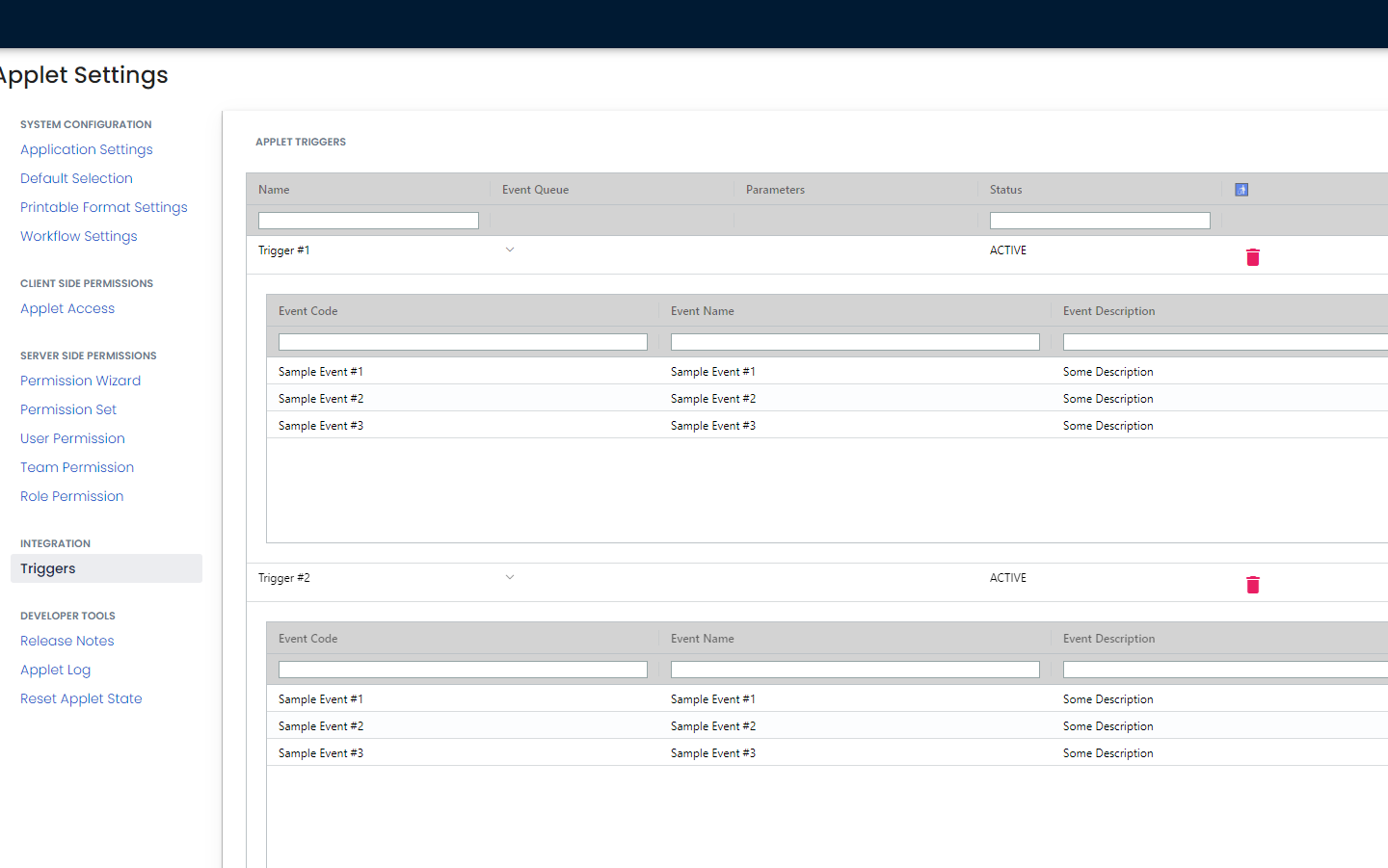Sort by Event Code header under Trigger #2
This screenshot has height=868, width=1388.
click(x=307, y=639)
